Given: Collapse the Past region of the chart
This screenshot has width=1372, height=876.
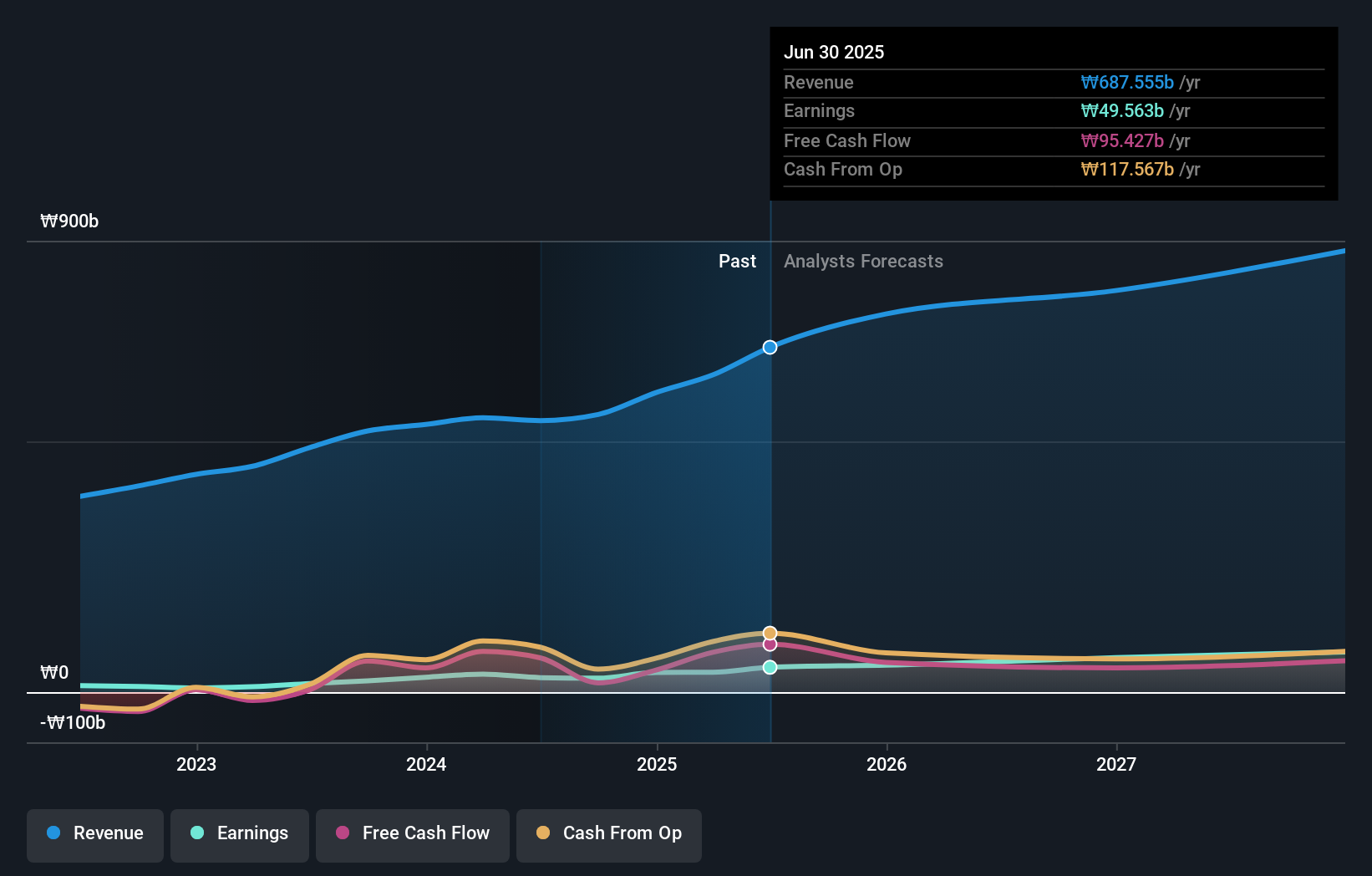Looking at the screenshot, I should 738,262.
